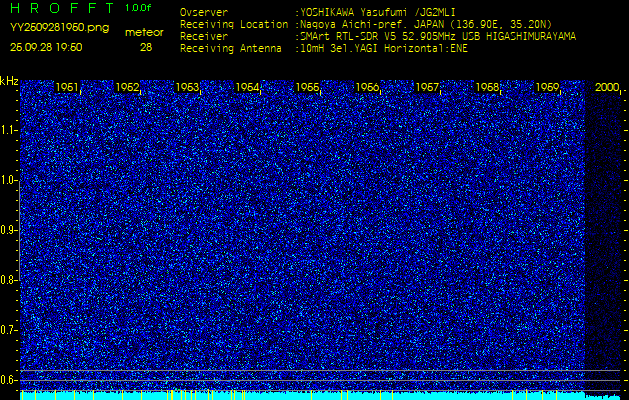The height and width of the screenshot is (400, 629).
Task: Click the 1959 time marker
Action: tap(548, 87)
